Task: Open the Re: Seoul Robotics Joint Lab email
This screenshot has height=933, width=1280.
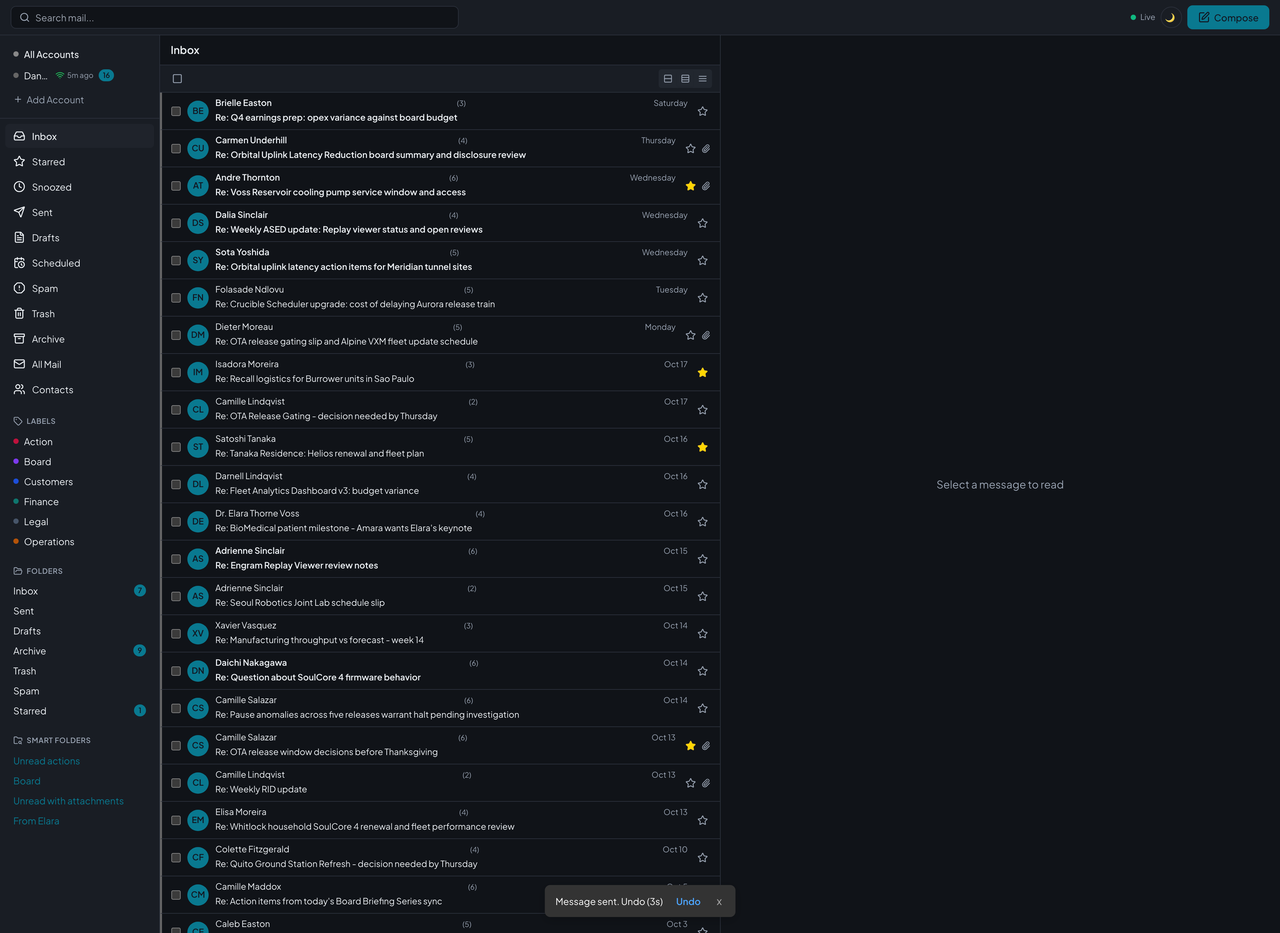Action: click(440, 596)
